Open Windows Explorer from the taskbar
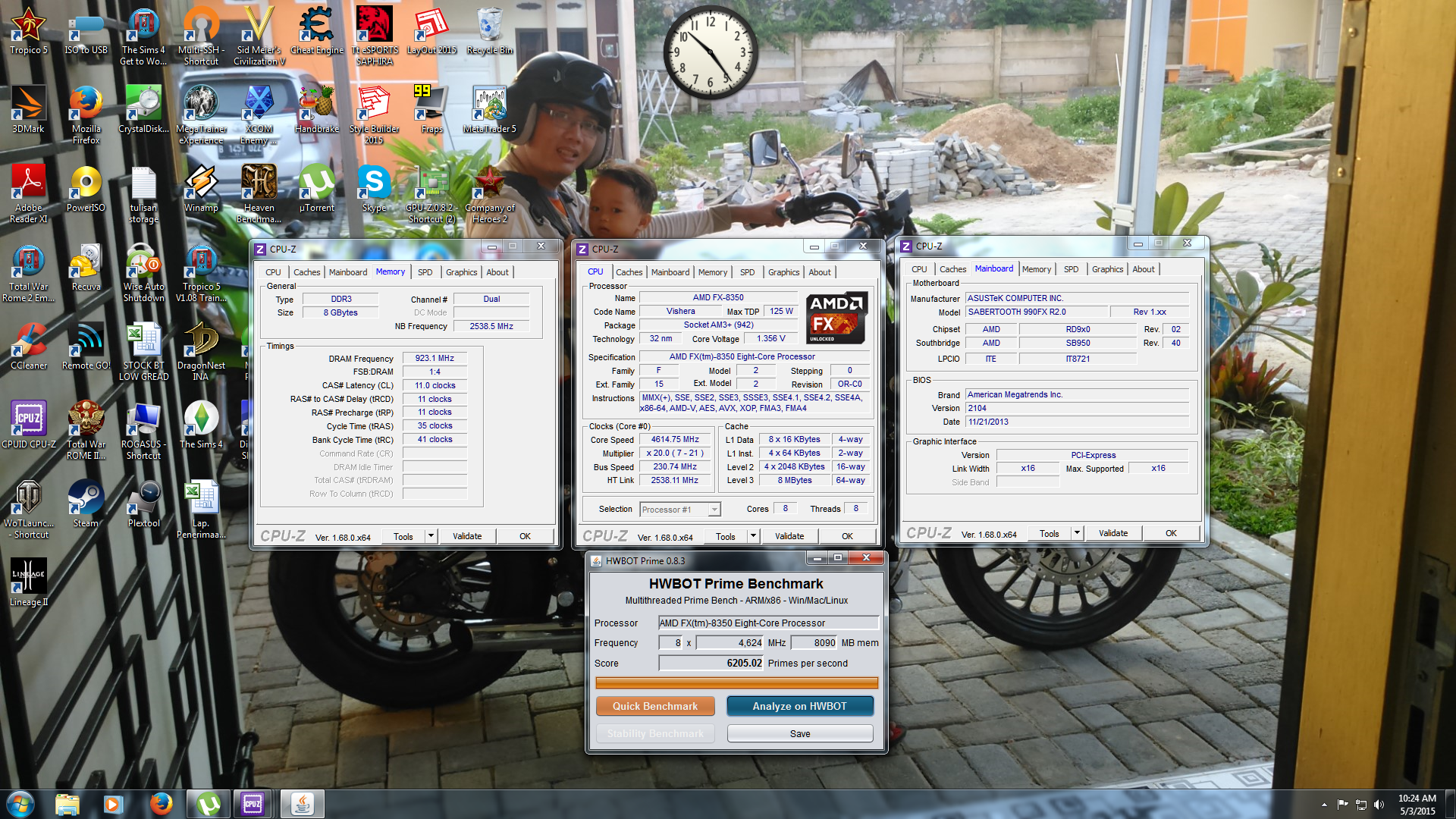This screenshot has height=819, width=1456. pyautogui.click(x=67, y=804)
